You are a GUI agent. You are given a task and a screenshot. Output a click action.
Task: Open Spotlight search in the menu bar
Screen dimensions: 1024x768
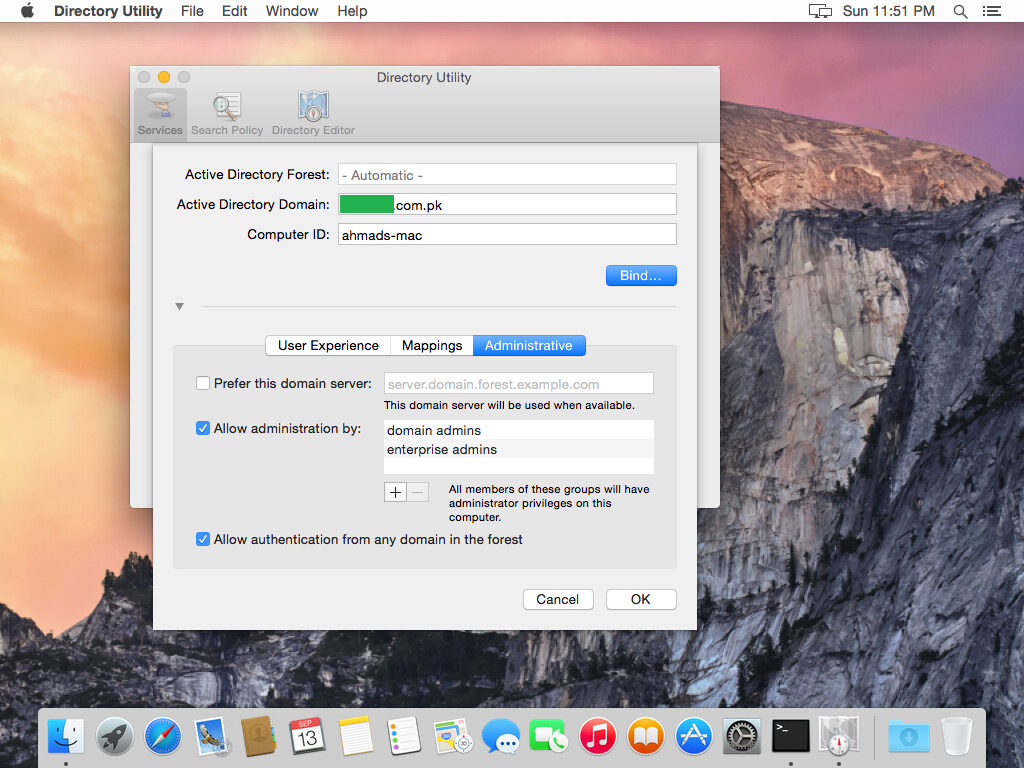pyautogui.click(x=960, y=11)
